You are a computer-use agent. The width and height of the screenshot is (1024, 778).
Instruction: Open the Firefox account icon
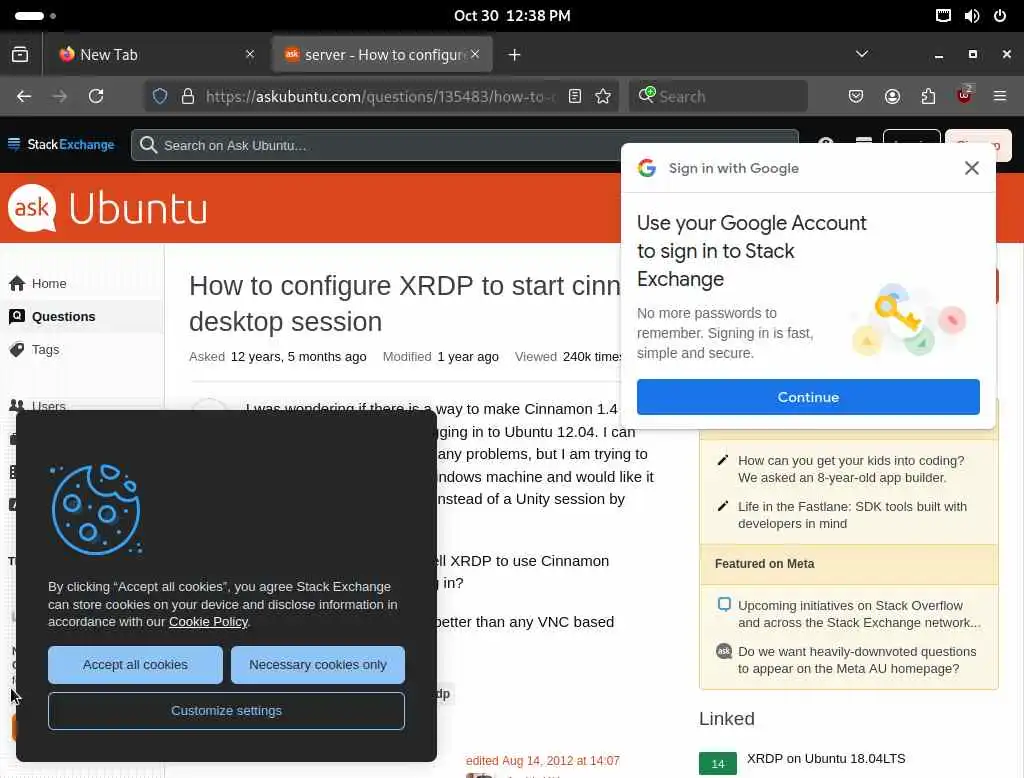click(x=892, y=97)
